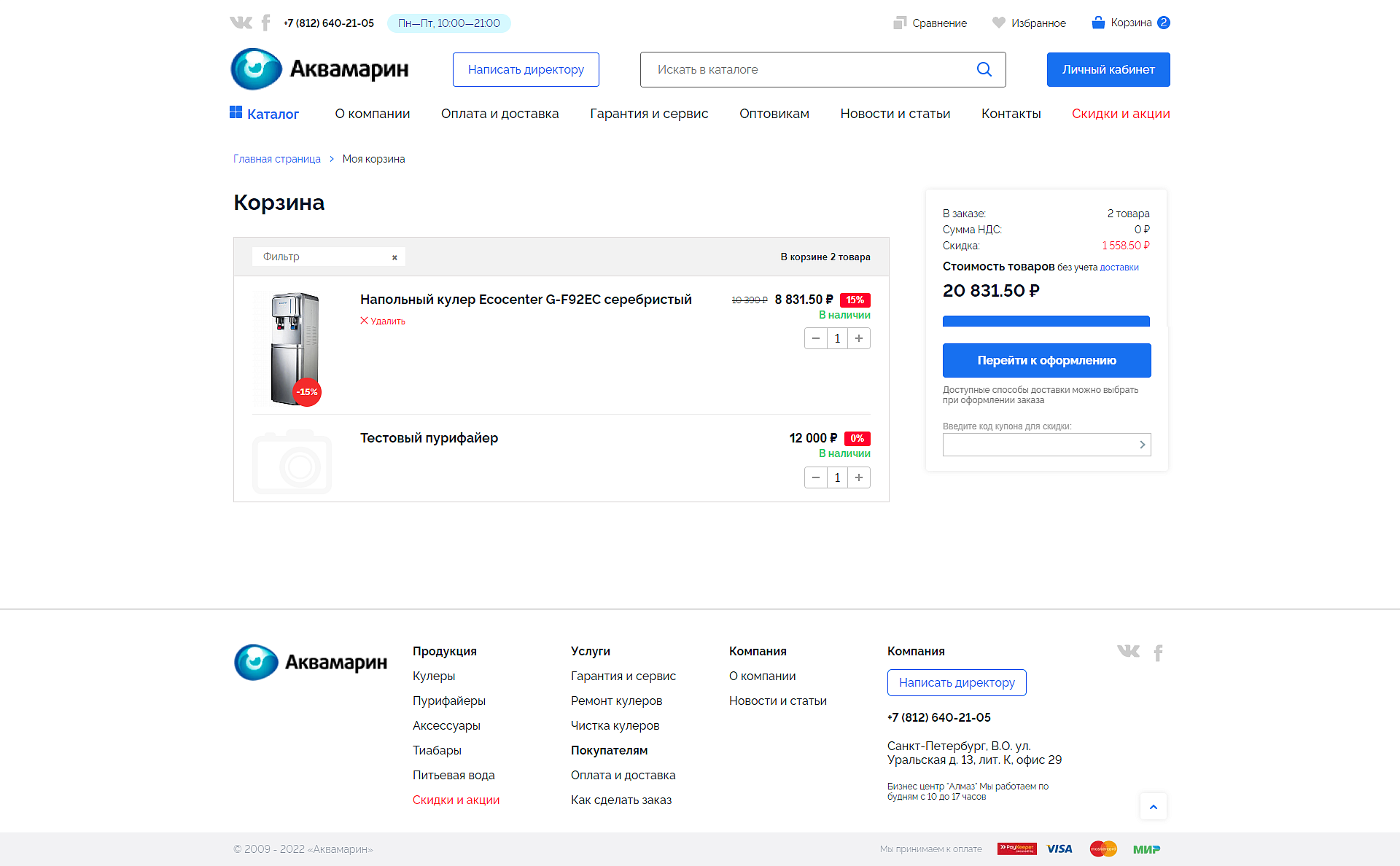Open the Facebook icon in footer
Image resolution: width=1400 pixels, height=866 pixels.
1158,653
